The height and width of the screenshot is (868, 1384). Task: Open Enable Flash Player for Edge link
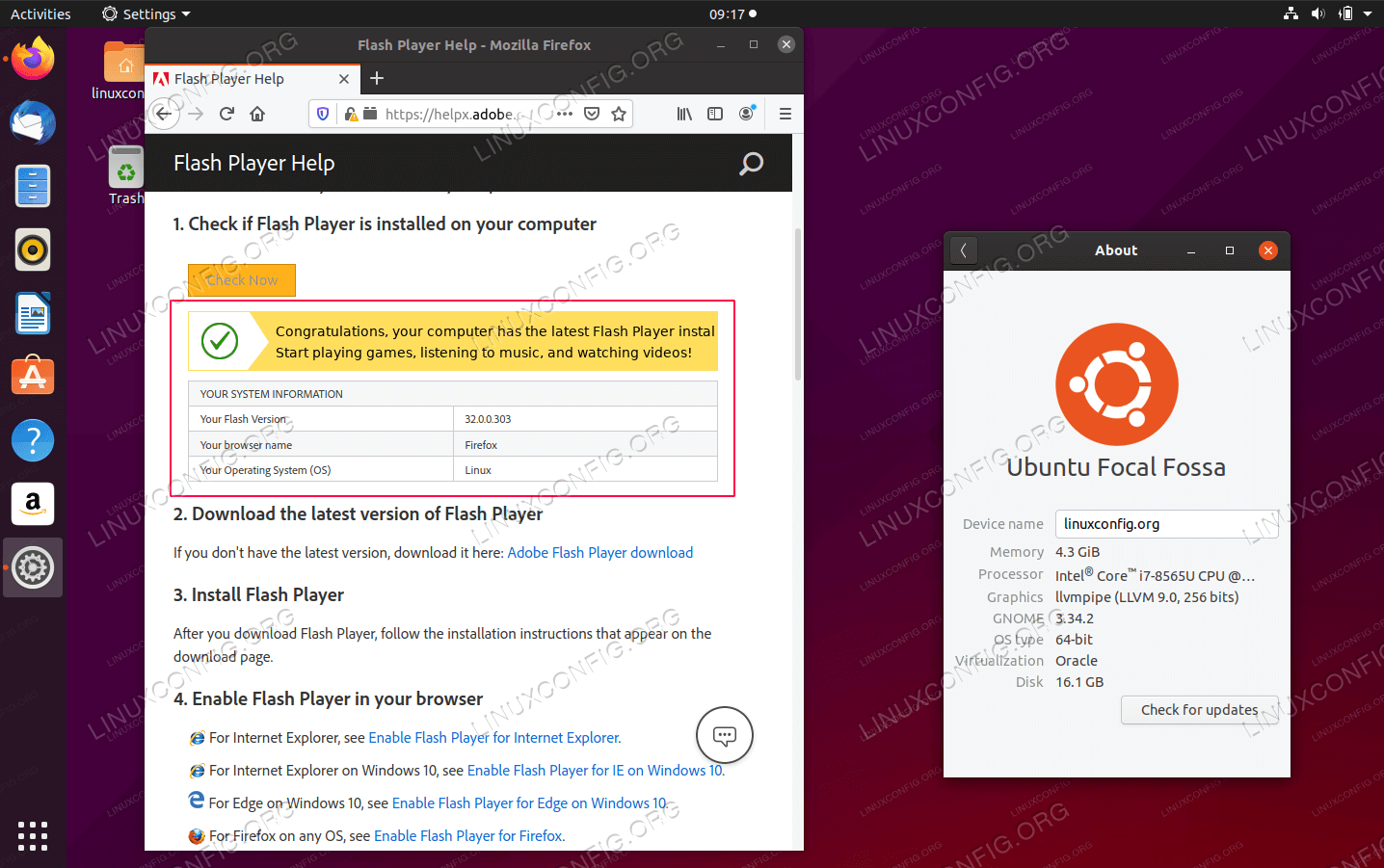(529, 803)
